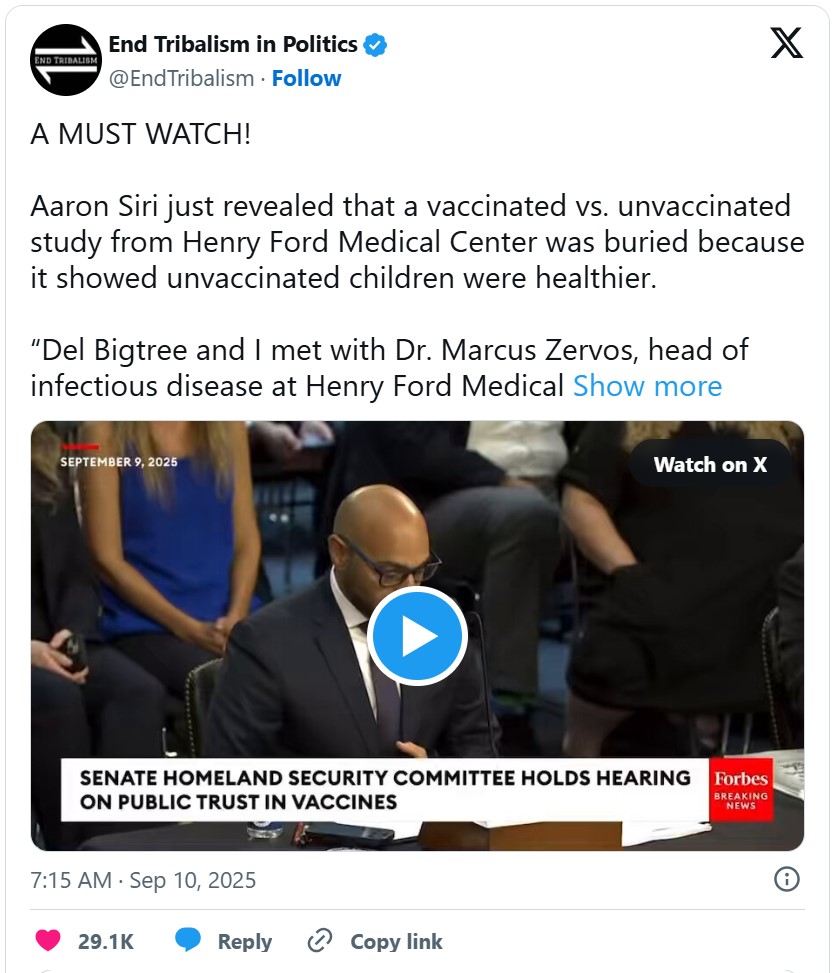
Task: Click the @EndTribalism handle
Action: (x=181, y=78)
